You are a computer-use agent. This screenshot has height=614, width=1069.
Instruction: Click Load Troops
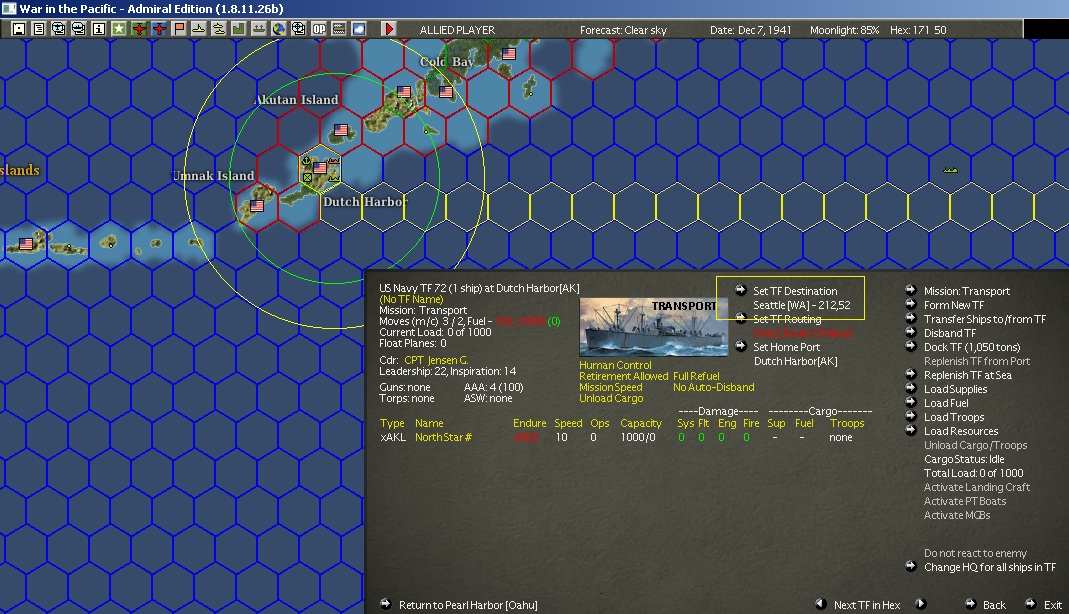[x=954, y=417]
